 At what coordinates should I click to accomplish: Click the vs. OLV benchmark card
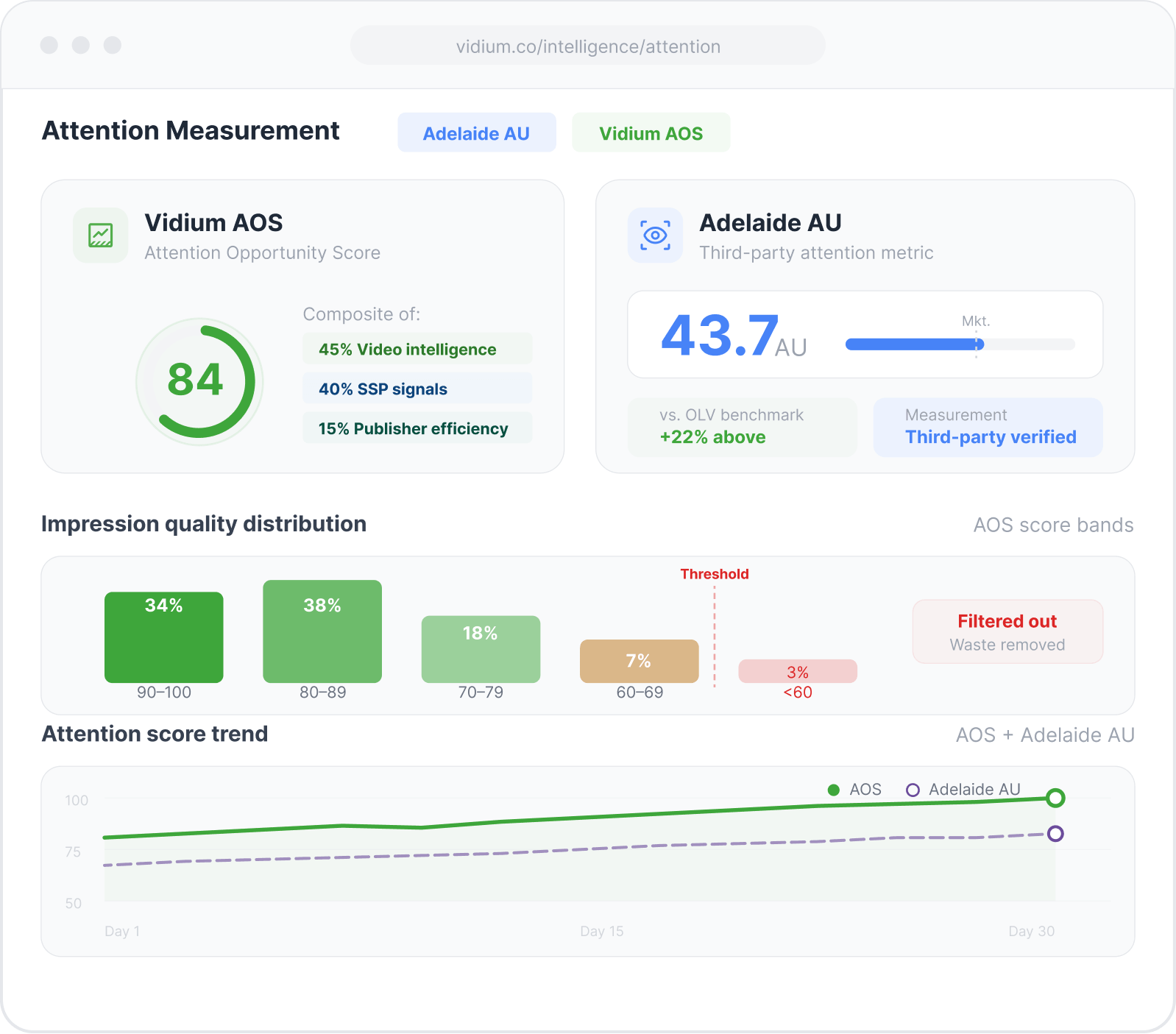point(743,427)
